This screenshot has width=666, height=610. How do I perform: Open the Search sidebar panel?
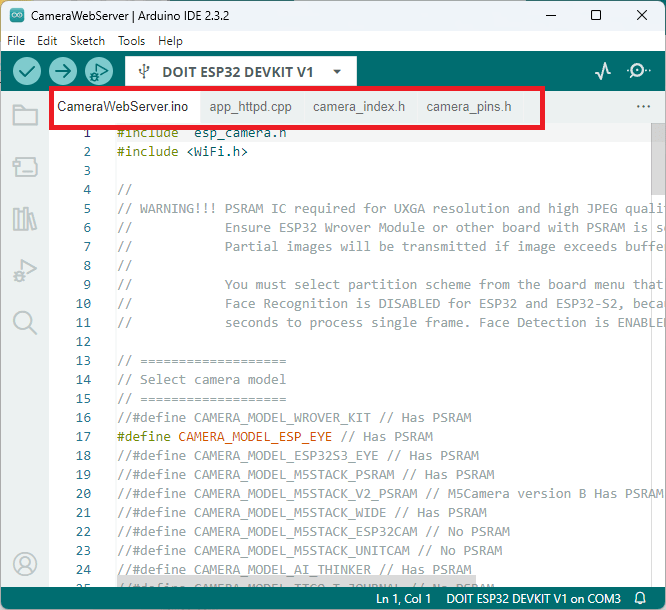click(25, 322)
